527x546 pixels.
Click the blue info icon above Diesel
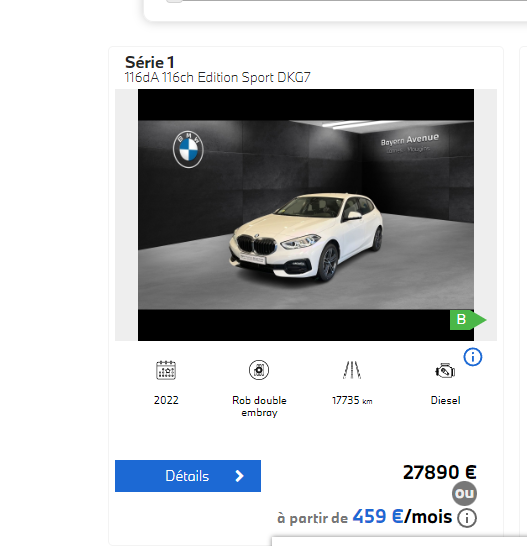[x=473, y=357]
